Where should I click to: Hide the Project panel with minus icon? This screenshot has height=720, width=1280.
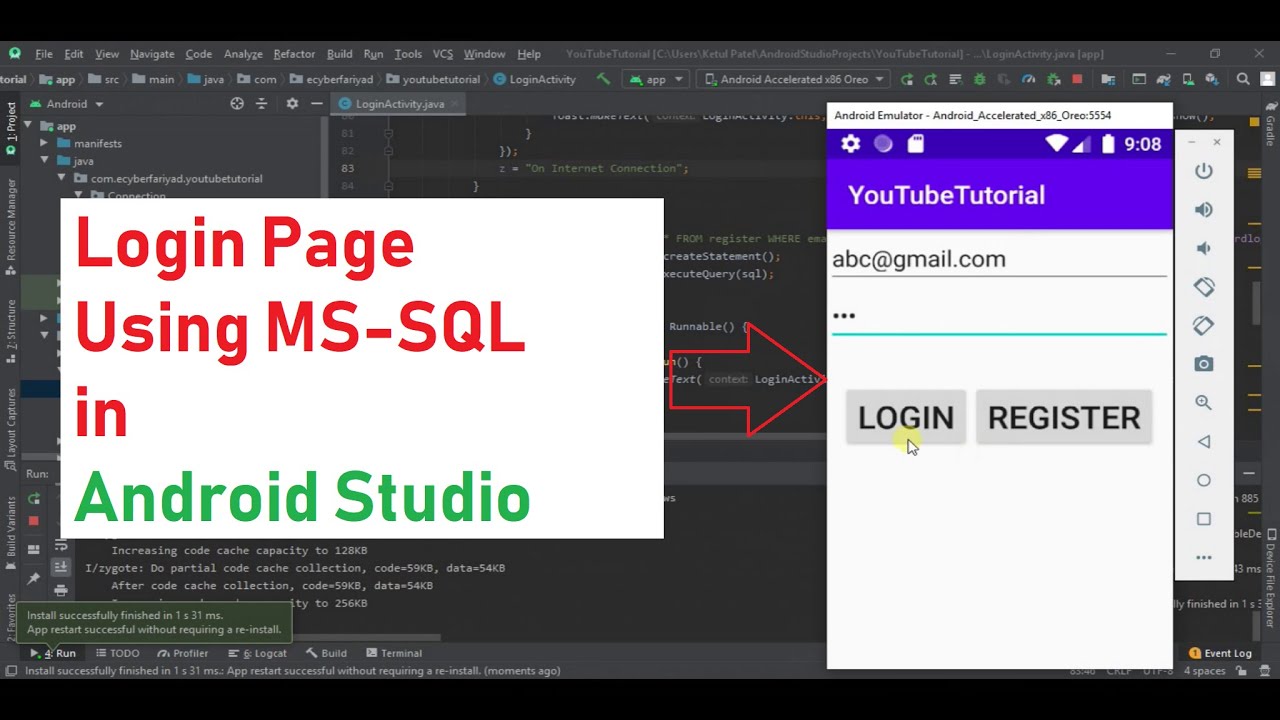click(x=315, y=103)
